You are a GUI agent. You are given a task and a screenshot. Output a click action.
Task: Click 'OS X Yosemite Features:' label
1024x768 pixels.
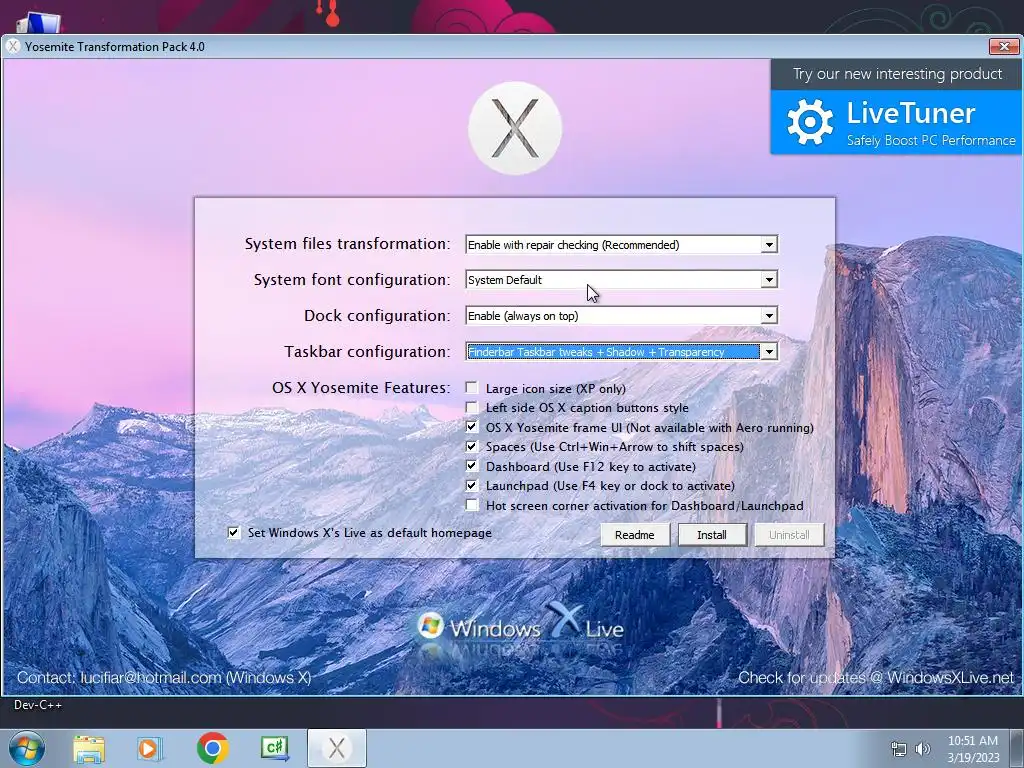coord(361,387)
